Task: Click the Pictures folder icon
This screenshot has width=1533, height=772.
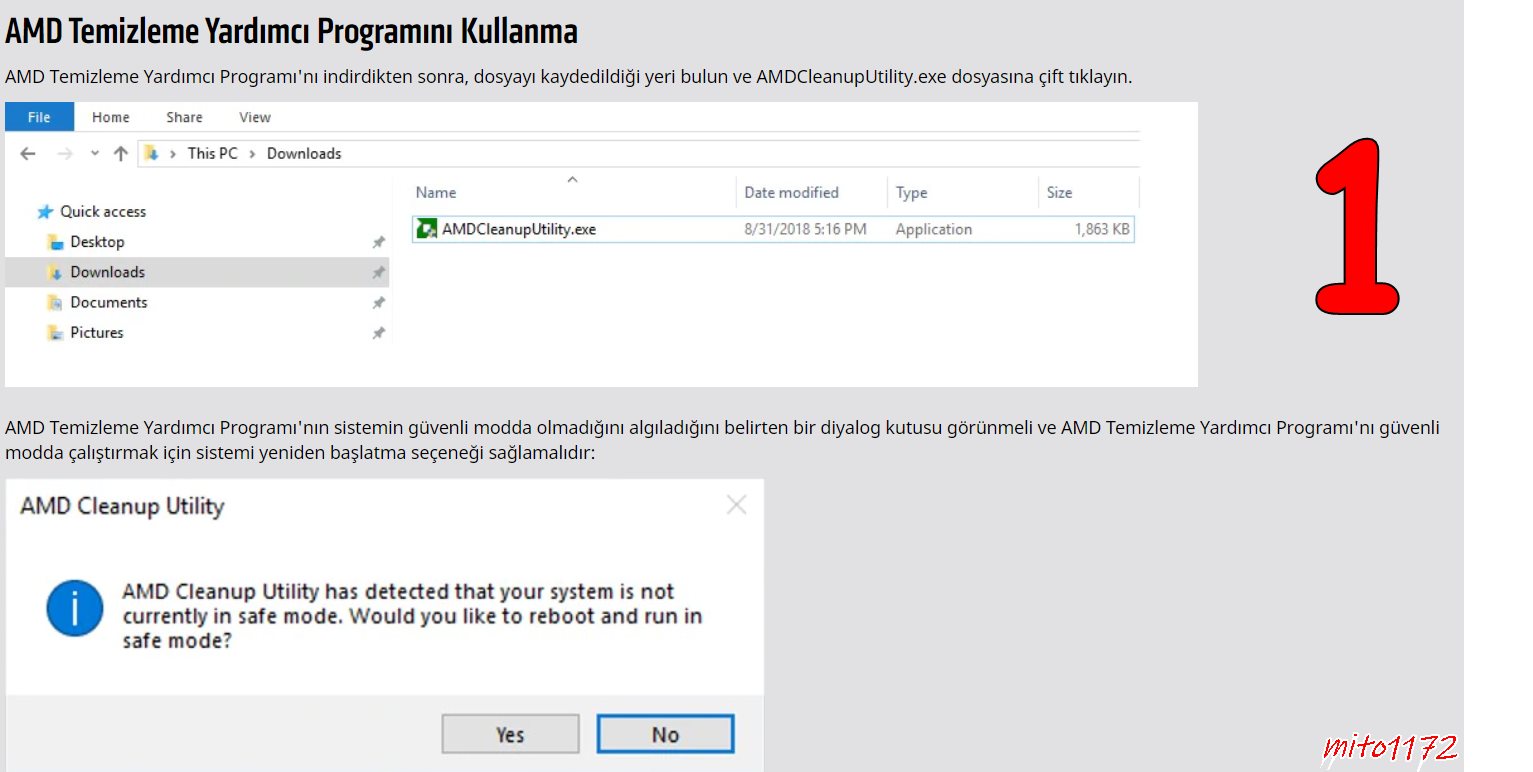Action: pos(56,332)
